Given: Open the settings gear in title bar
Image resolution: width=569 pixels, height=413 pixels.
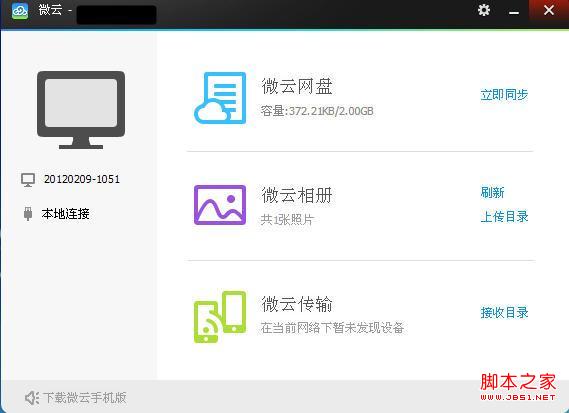Looking at the screenshot, I should click(484, 10).
